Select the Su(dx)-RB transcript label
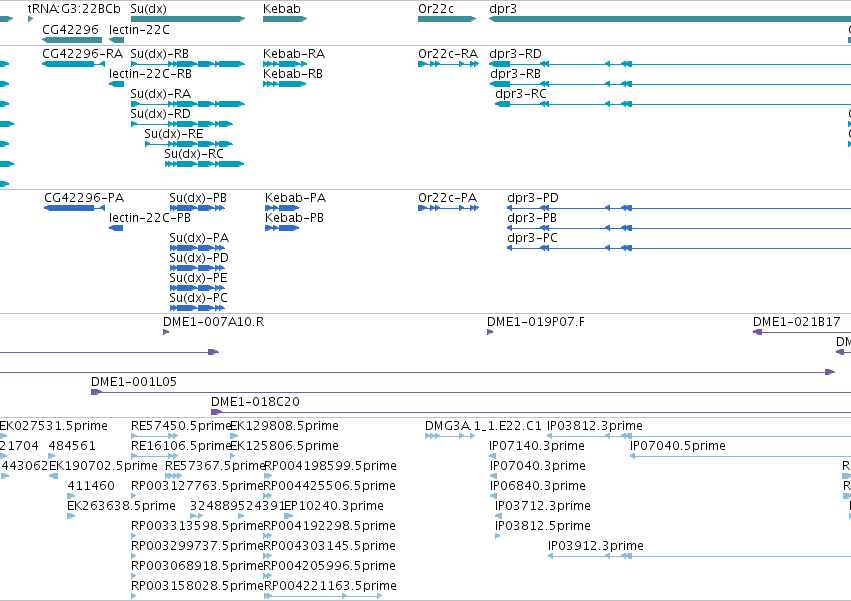851x601 pixels. point(160,54)
